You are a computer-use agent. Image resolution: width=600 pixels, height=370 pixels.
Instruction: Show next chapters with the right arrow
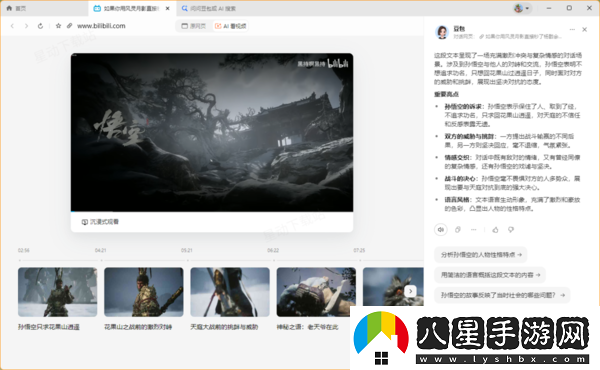click(x=410, y=291)
